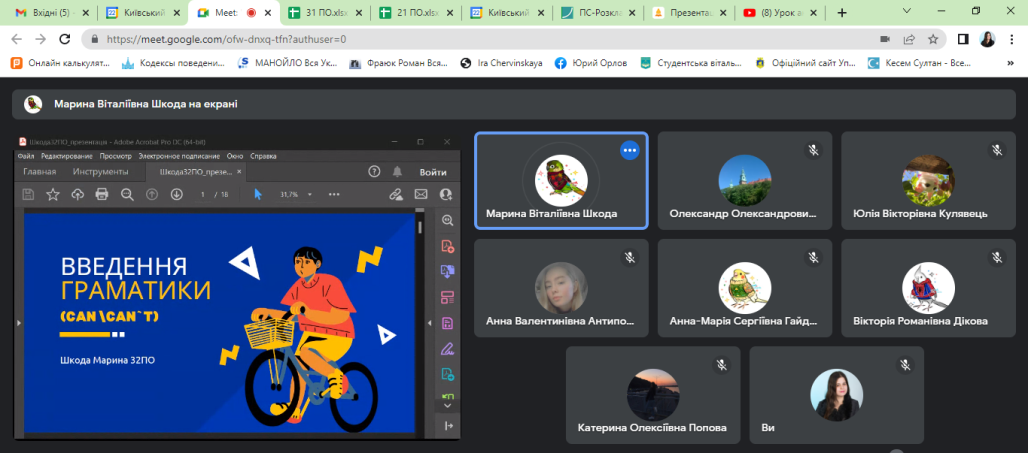Click the Meet address bar URL field
1028x453 pixels.
450,39
